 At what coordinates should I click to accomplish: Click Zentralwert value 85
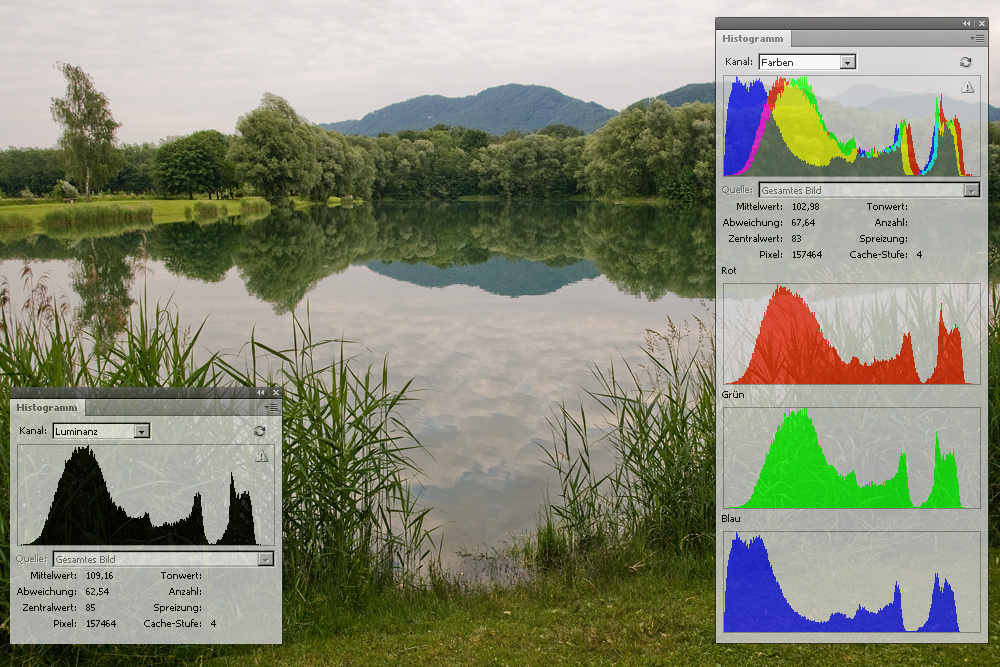point(91,608)
